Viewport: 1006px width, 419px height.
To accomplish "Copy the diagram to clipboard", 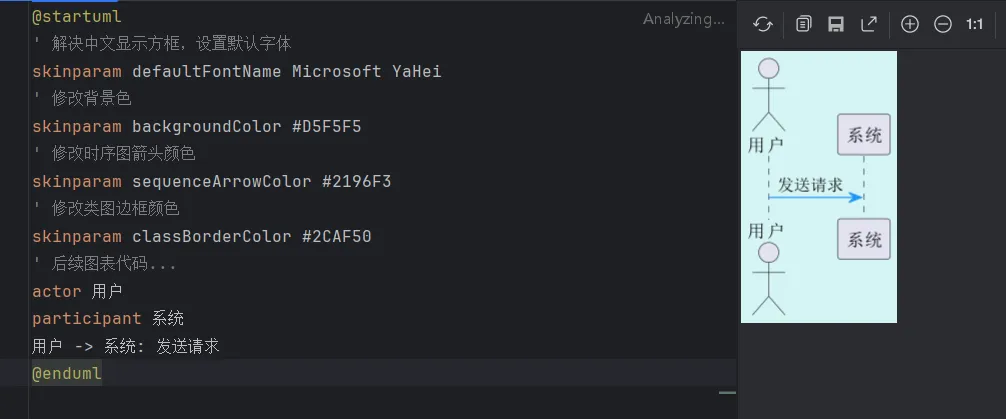I will [x=803, y=24].
